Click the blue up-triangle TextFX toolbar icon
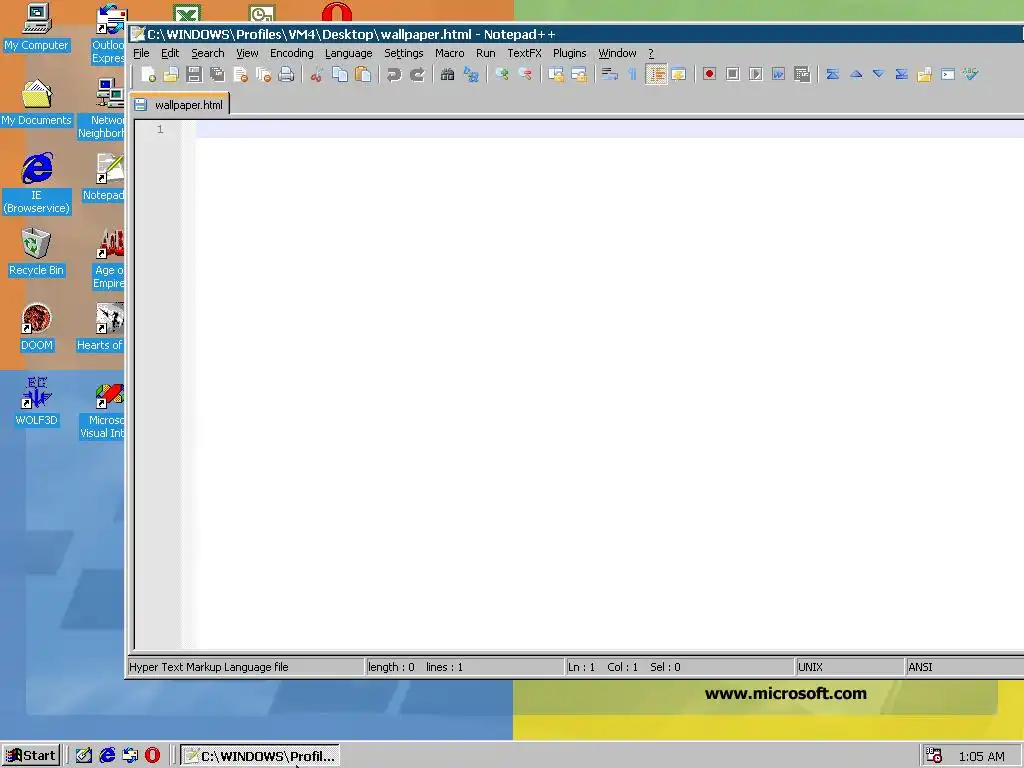1024x768 pixels. (x=856, y=74)
